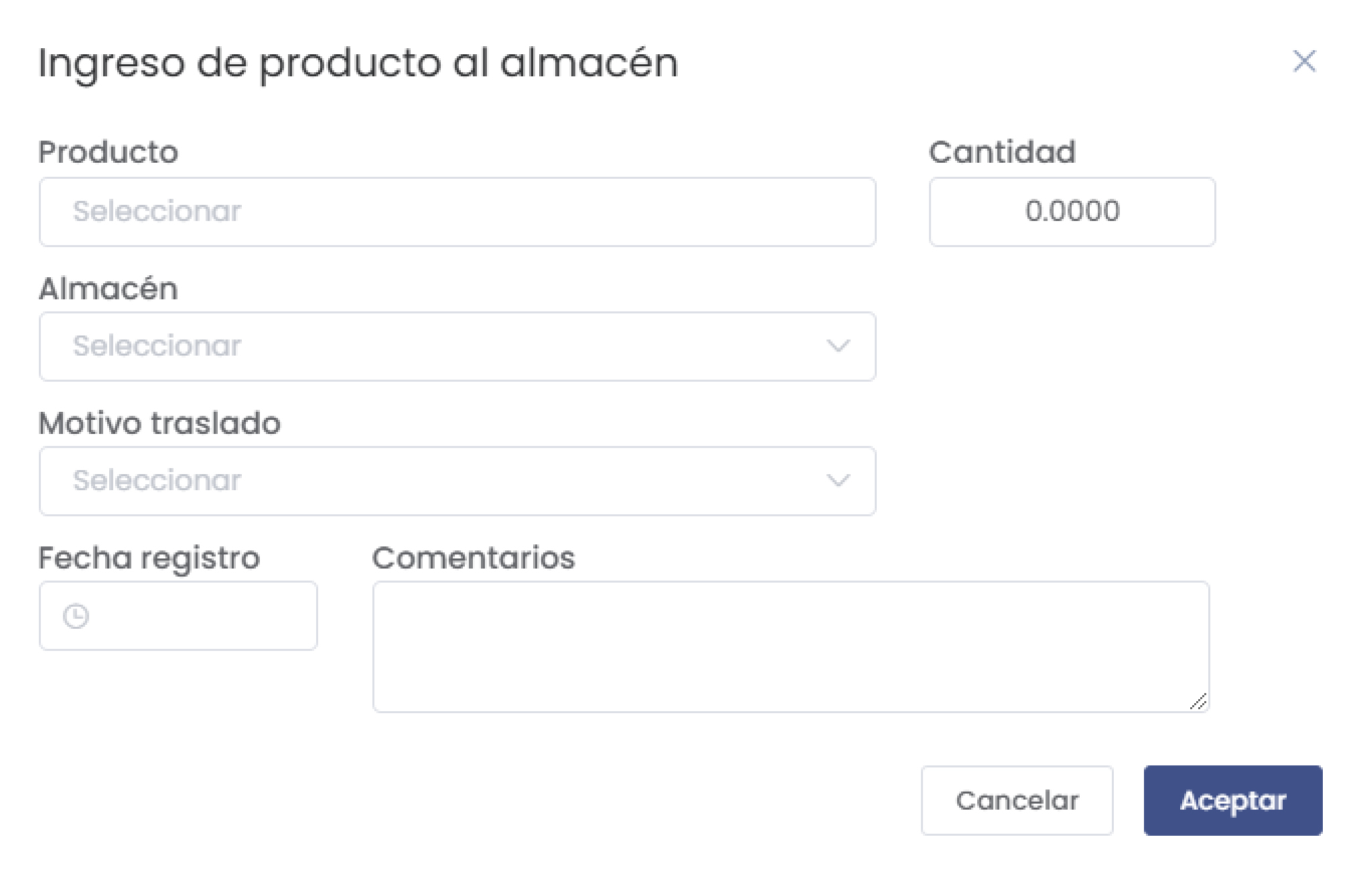Click the Producto field label

coord(109,152)
